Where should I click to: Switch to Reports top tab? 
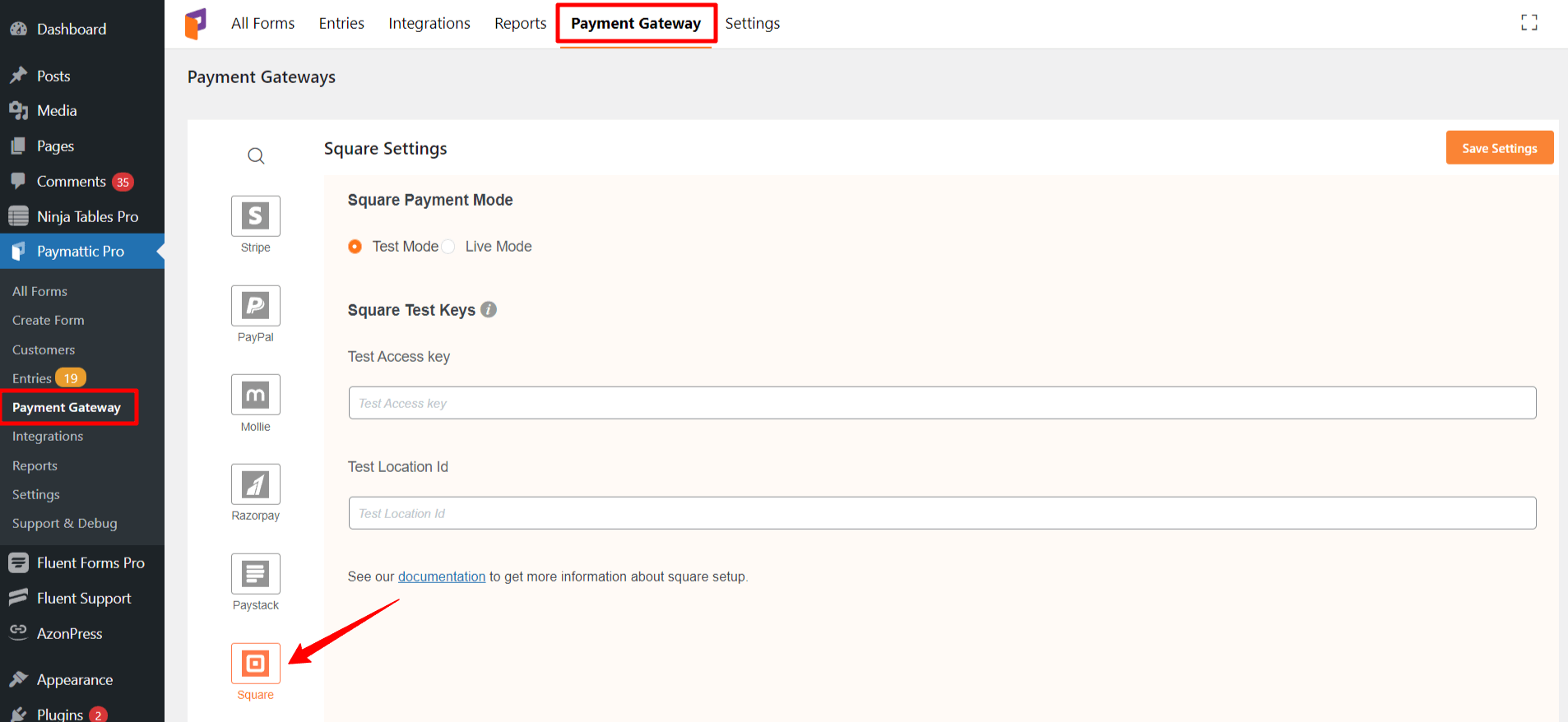pyautogui.click(x=520, y=23)
